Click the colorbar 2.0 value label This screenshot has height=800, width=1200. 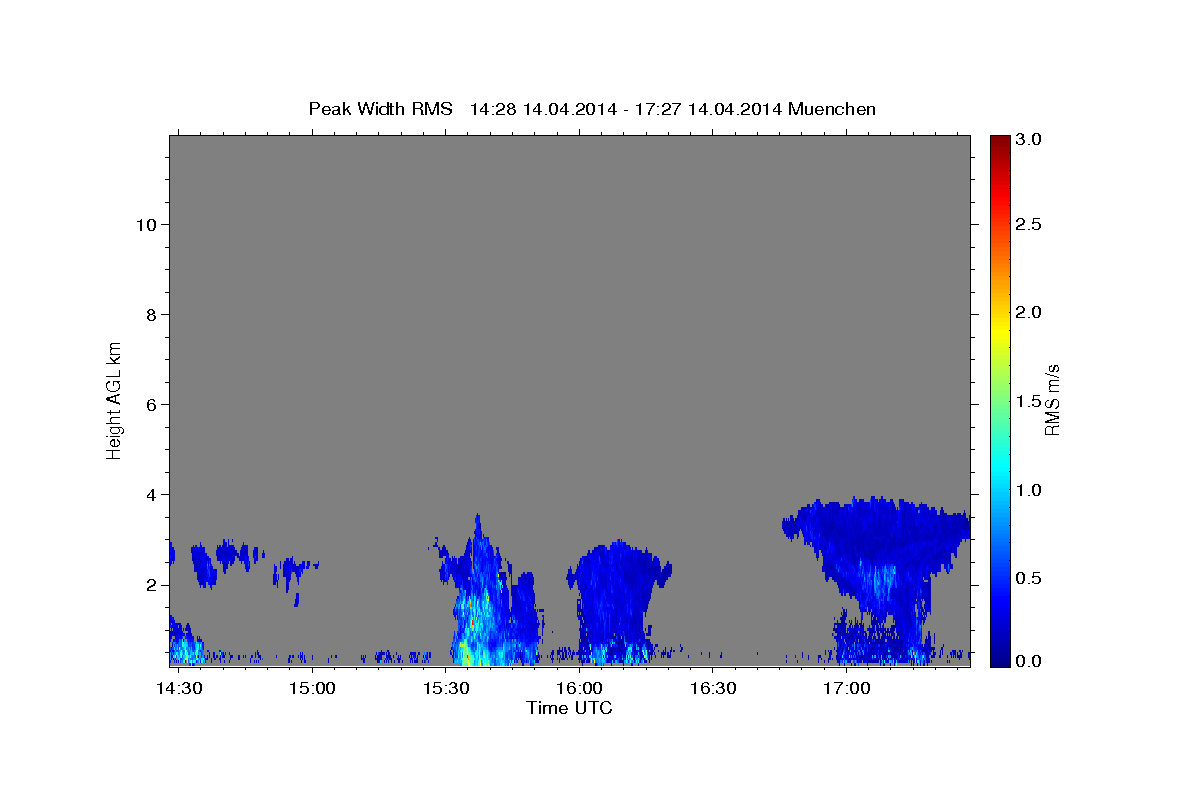(1029, 313)
